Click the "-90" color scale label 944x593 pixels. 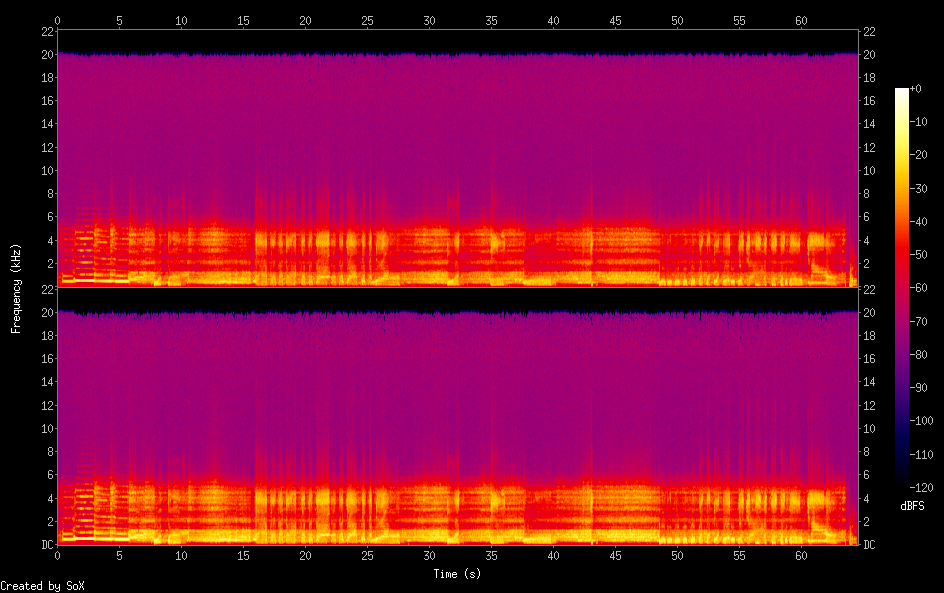919,388
